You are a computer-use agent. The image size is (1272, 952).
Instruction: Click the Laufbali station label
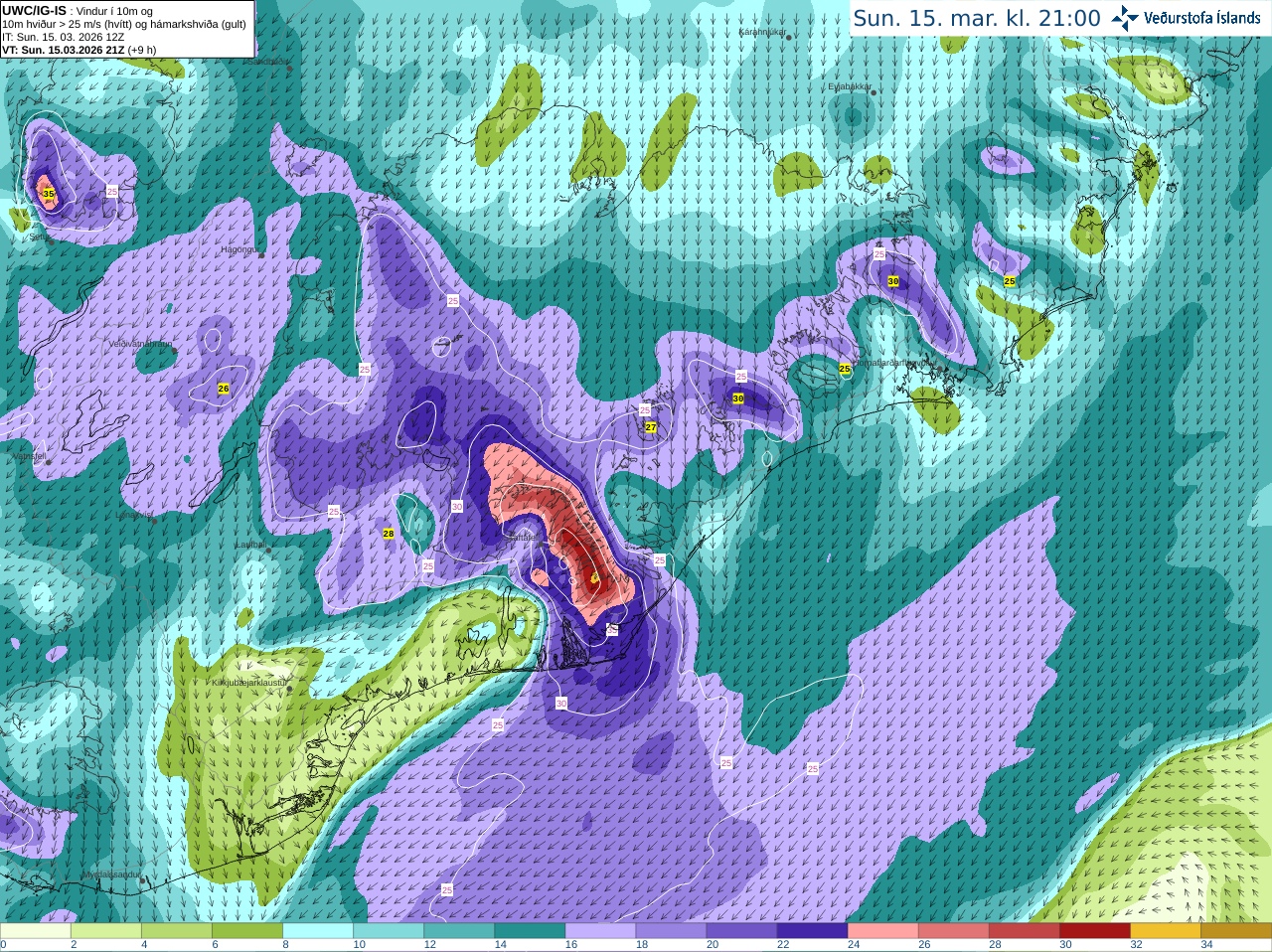(x=250, y=545)
